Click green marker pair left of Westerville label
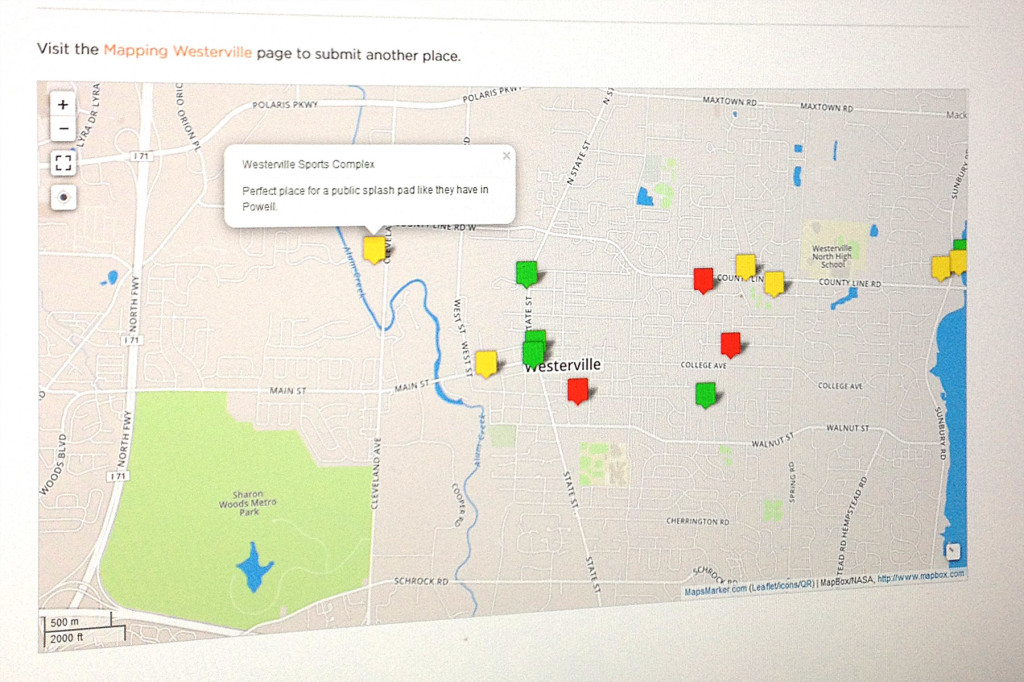Image resolution: width=1024 pixels, height=682 pixels. point(534,350)
